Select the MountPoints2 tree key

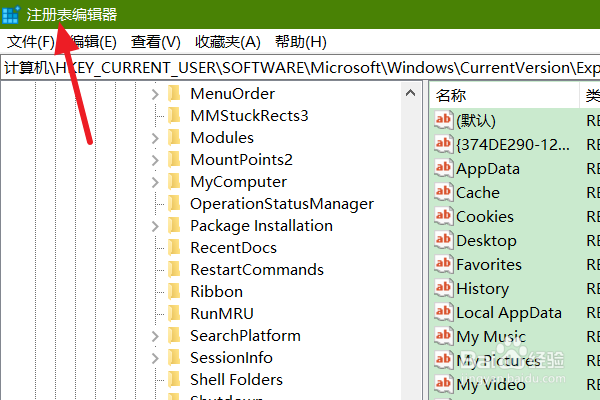241,160
